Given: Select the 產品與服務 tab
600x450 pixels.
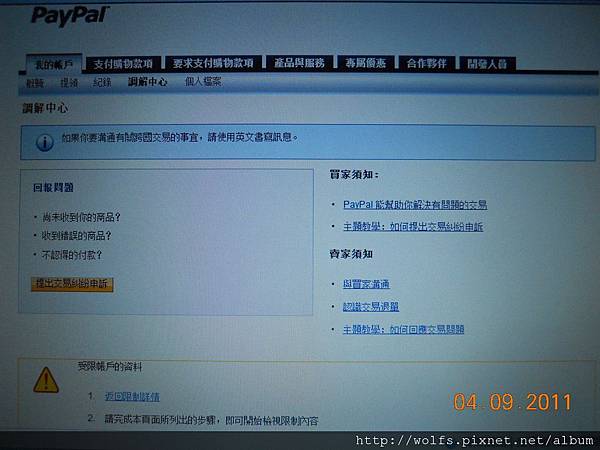Looking at the screenshot, I should point(299,63).
